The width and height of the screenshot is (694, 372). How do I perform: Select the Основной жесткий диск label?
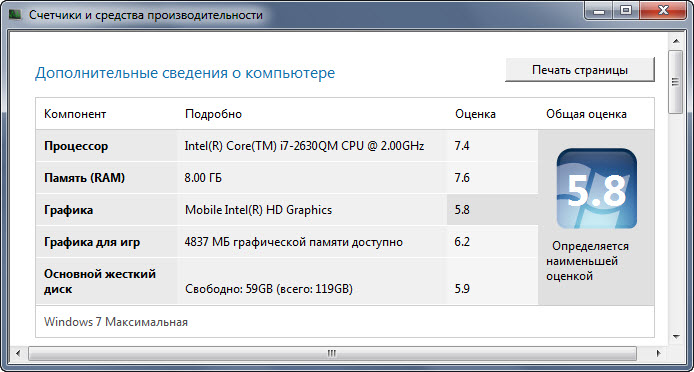pos(100,282)
